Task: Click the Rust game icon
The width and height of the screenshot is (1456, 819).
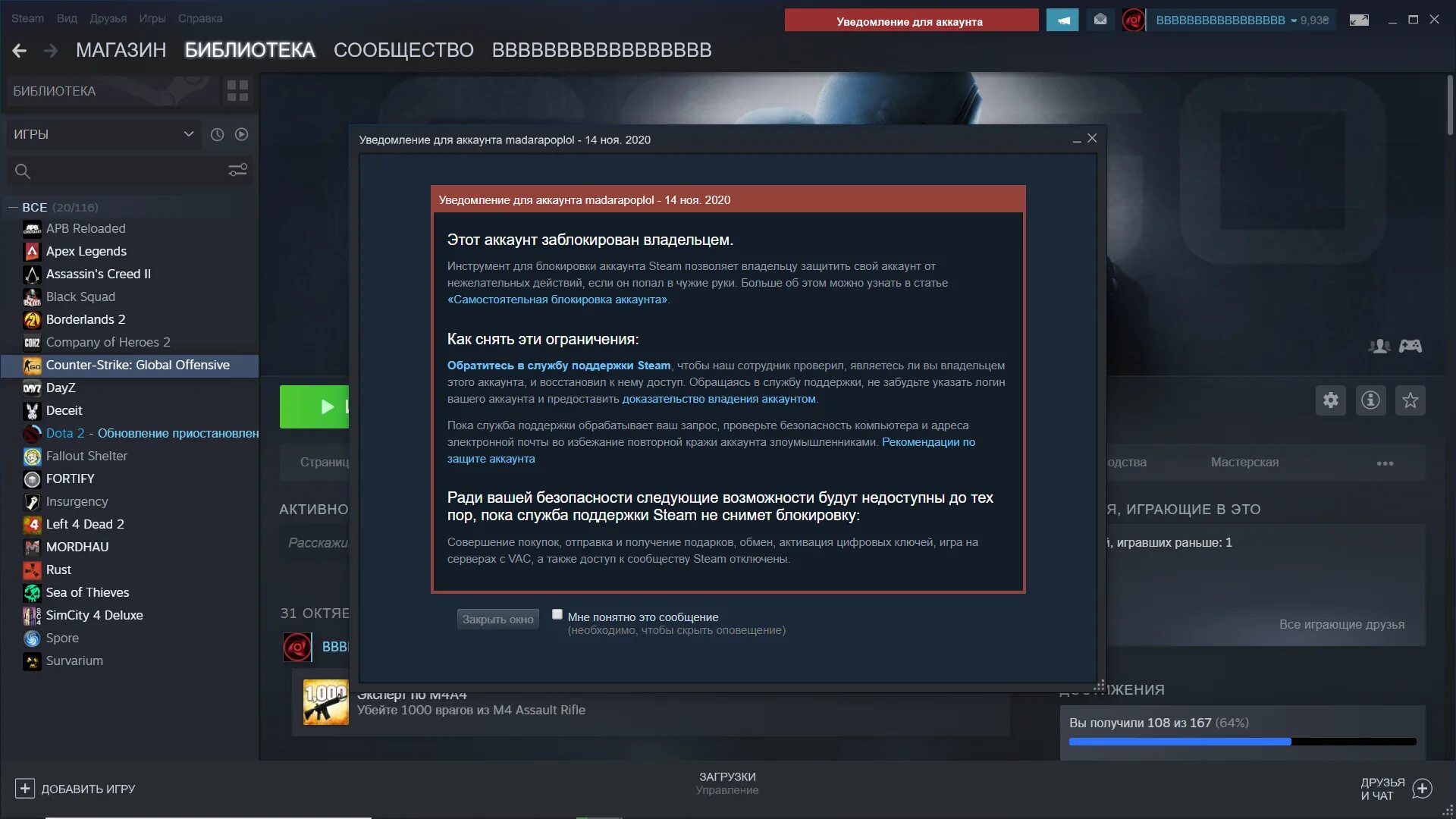Action: pyautogui.click(x=32, y=570)
